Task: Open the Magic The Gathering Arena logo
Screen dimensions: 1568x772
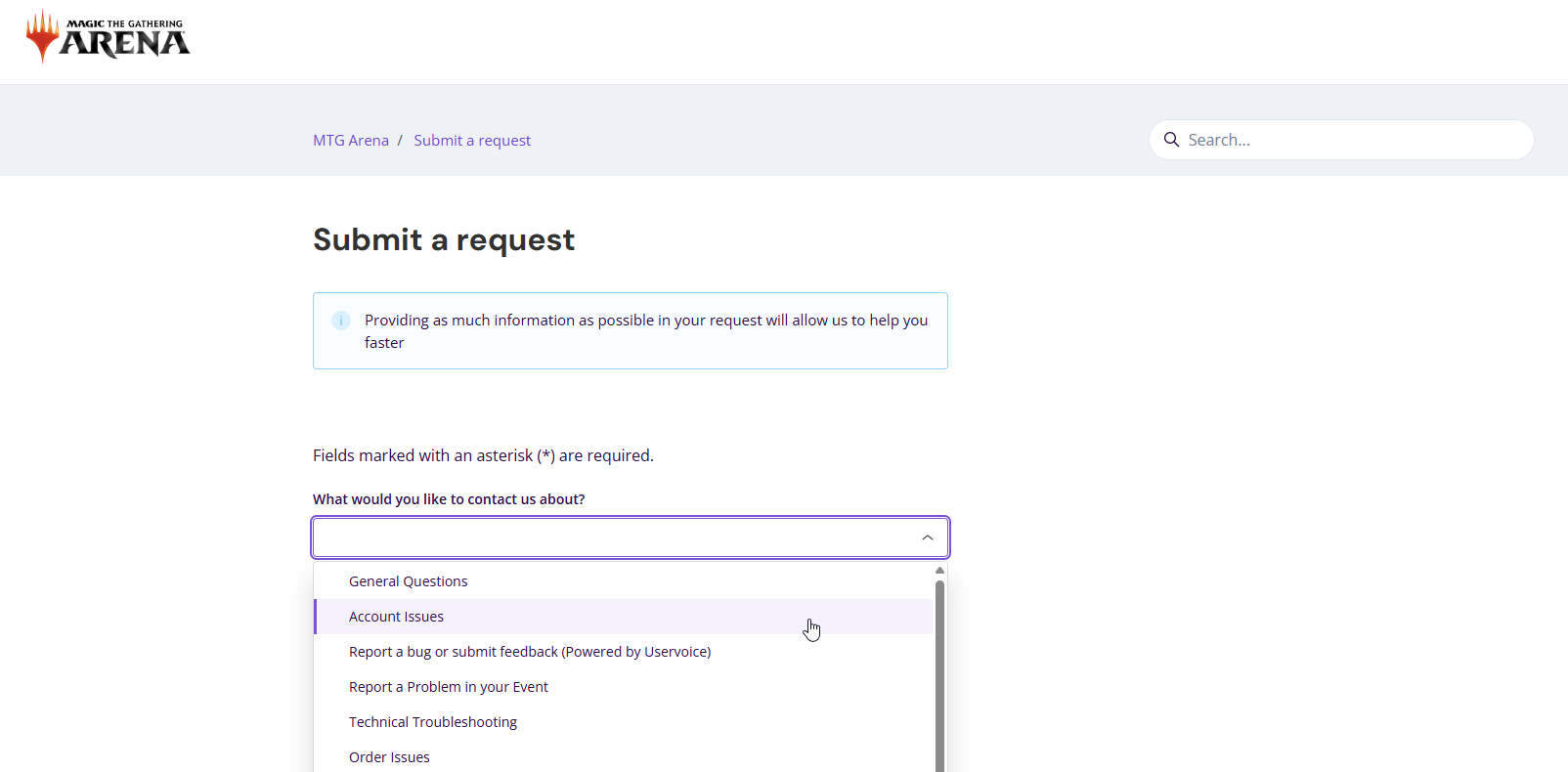Action: 108,37
